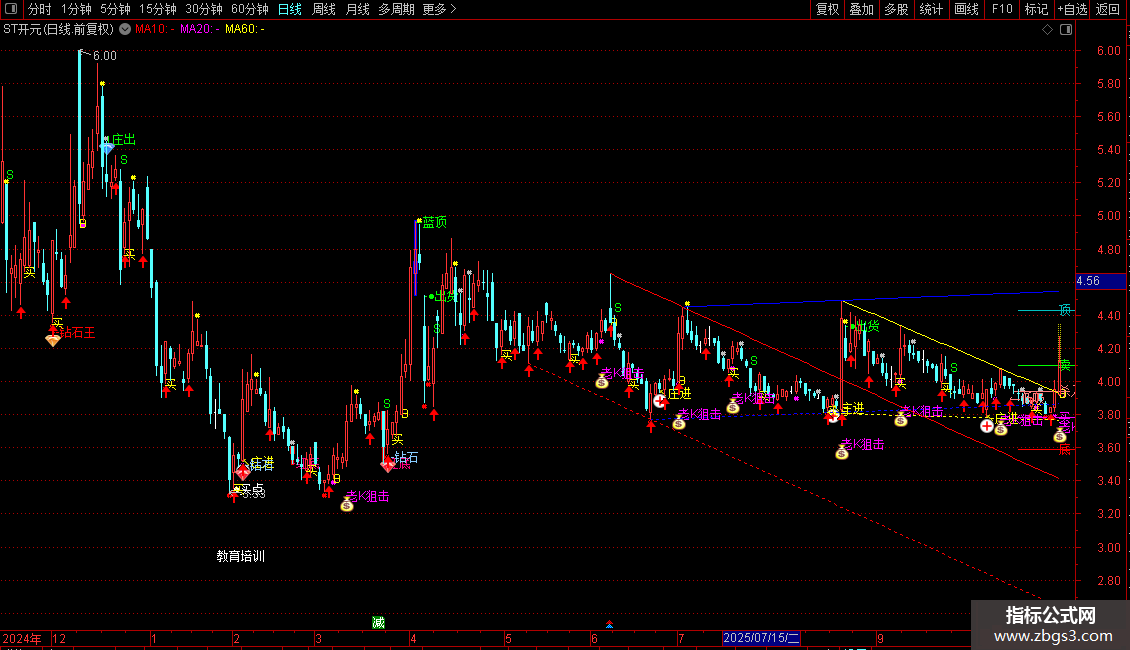Screen dimensions: 1130x650
Task: Click the 蓝顶 signal label
Action: click(x=435, y=222)
